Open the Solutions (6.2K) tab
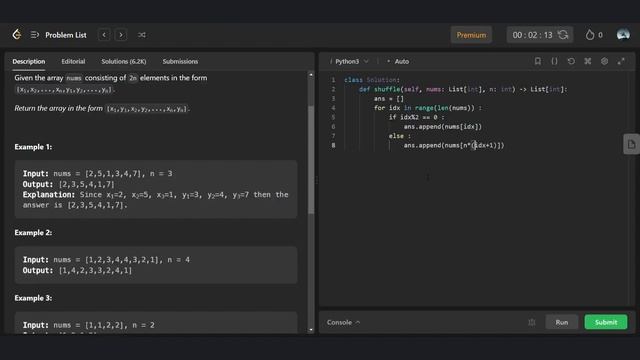The height and width of the screenshot is (360, 640). pyautogui.click(x=124, y=61)
